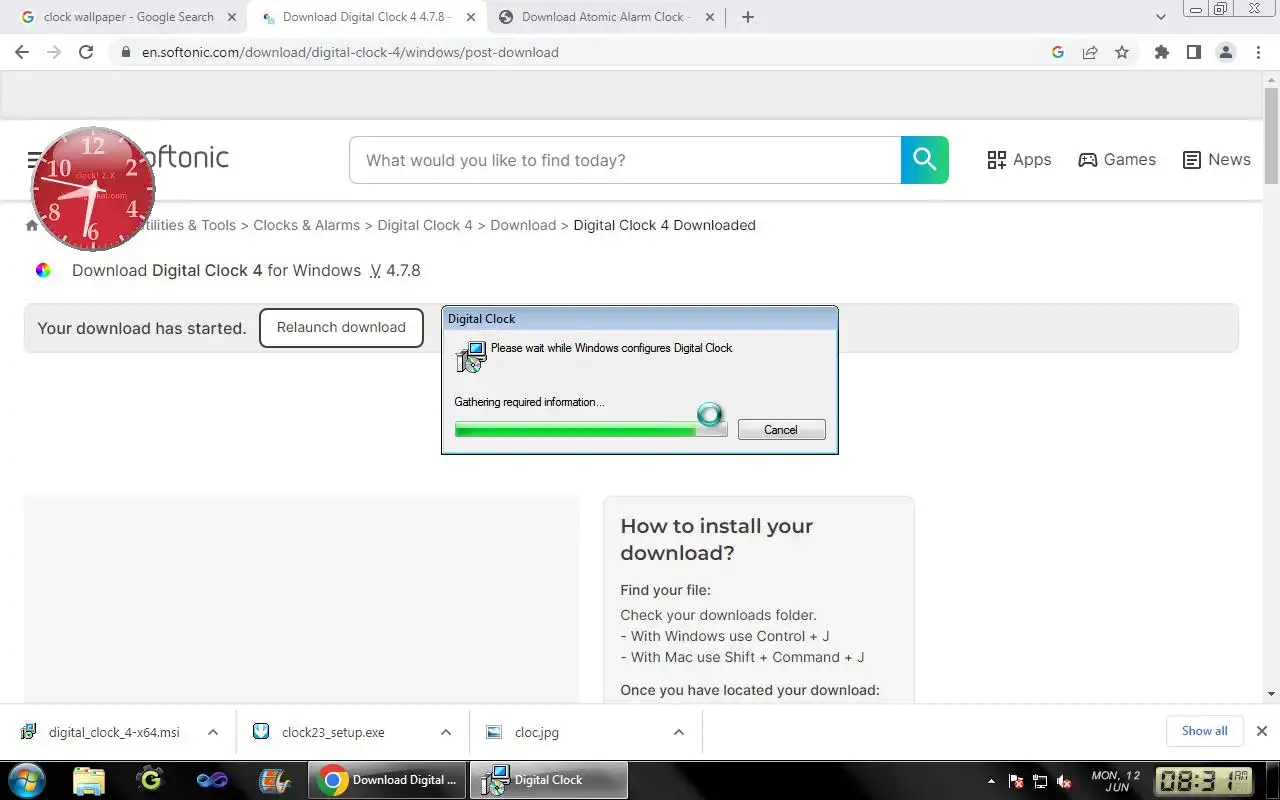Open the Digital Clock 4 breadcrumb link

[x=425, y=226]
